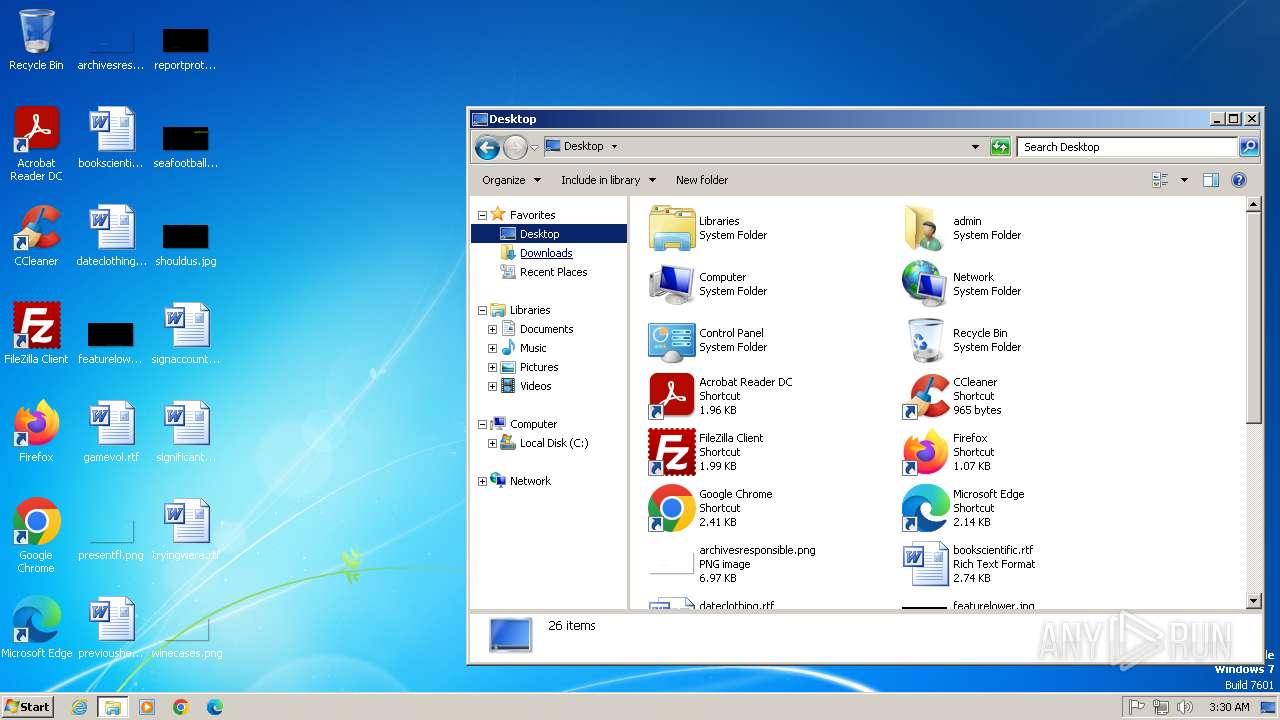Click the file list vertical scrollbar down arrow

coord(1254,601)
